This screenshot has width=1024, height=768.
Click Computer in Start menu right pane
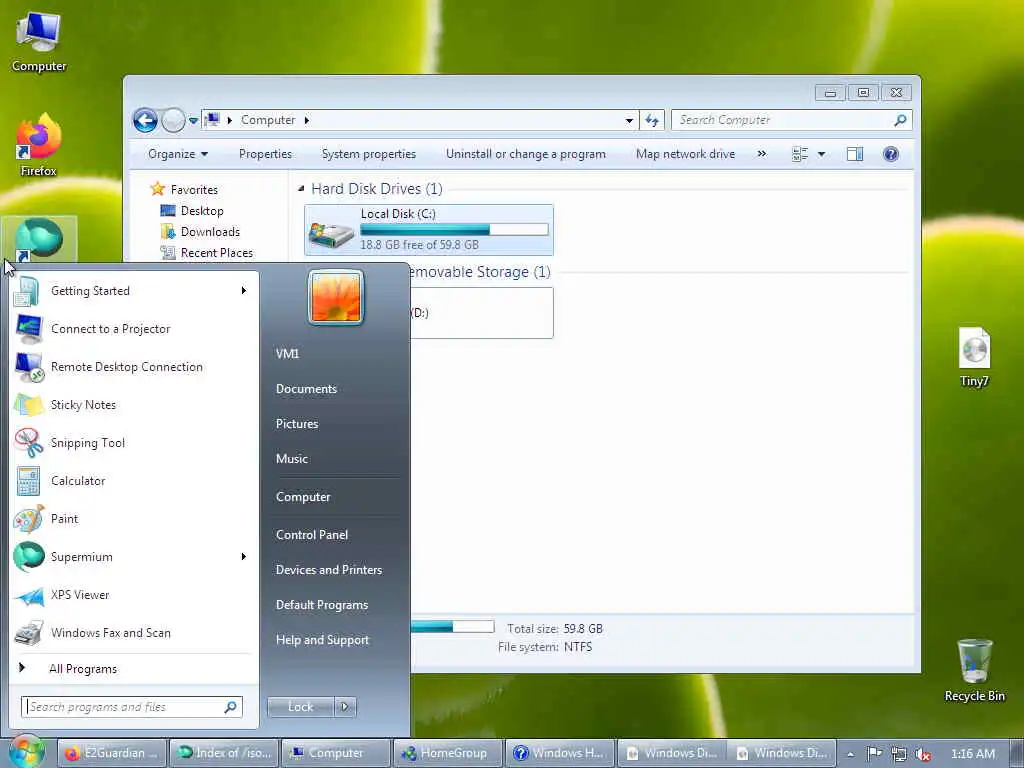[x=303, y=497]
